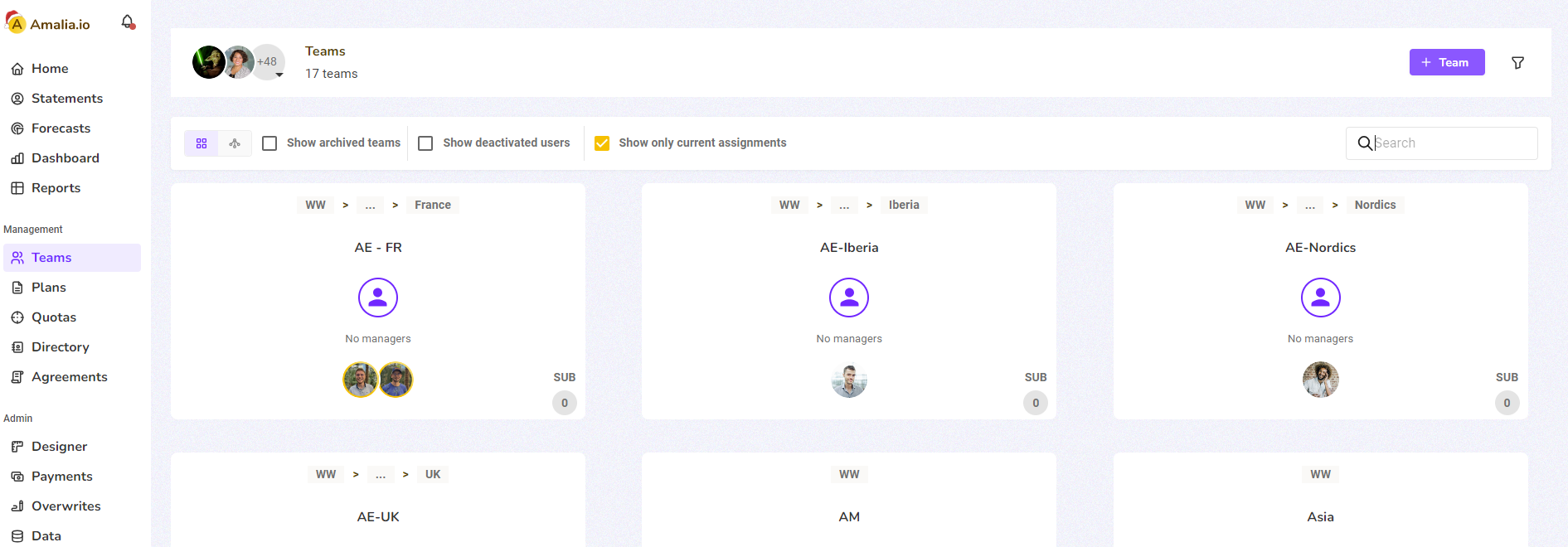Viewport: 1568px width, 547px height.
Task: Open Designer admin page
Action: [72, 447]
